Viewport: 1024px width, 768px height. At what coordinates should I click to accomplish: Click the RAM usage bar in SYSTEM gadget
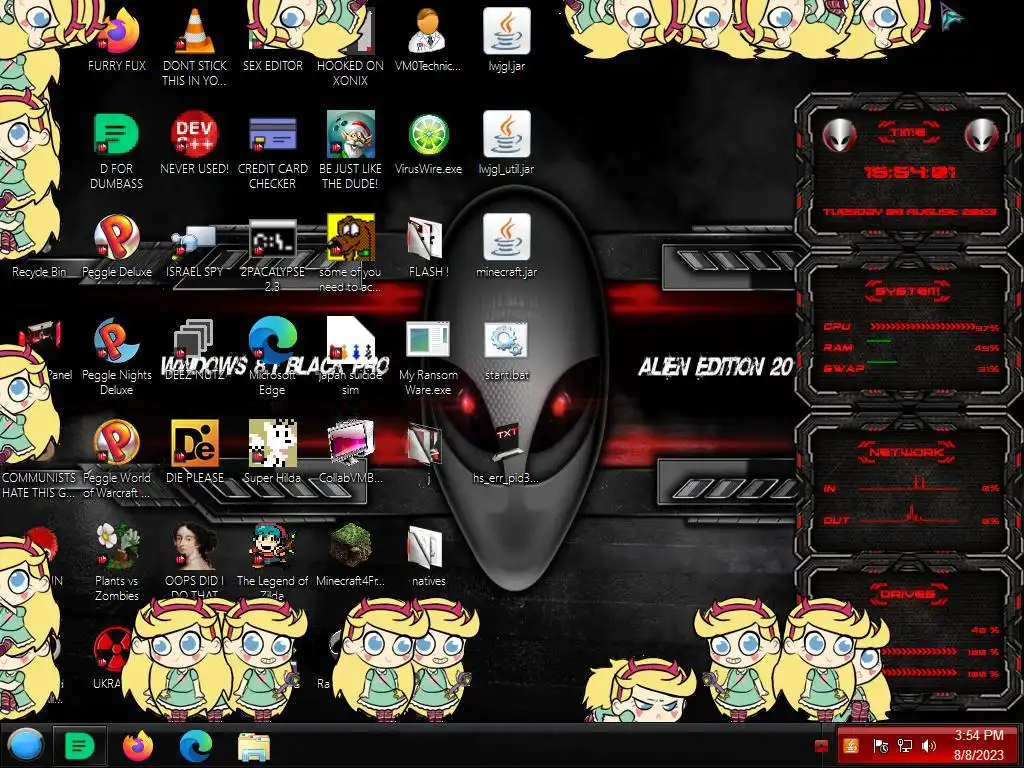click(x=879, y=341)
